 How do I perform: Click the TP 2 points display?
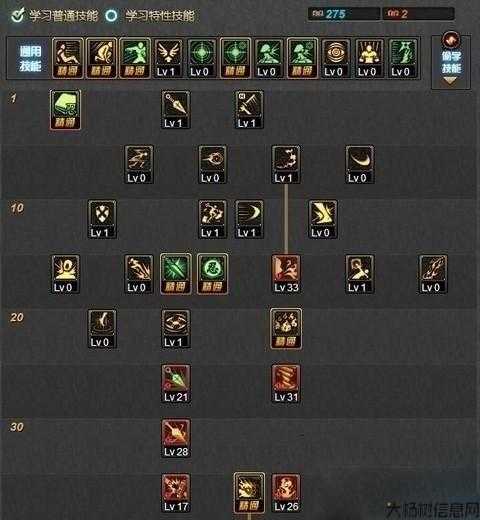pos(419,14)
